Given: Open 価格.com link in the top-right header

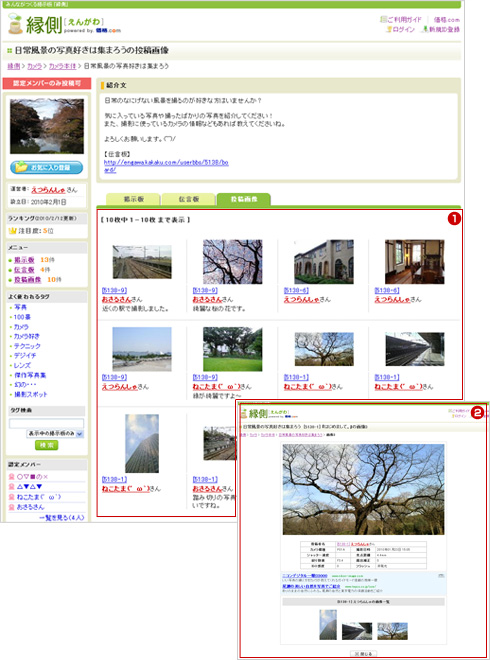Looking at the screenshot, I should 446,19.
